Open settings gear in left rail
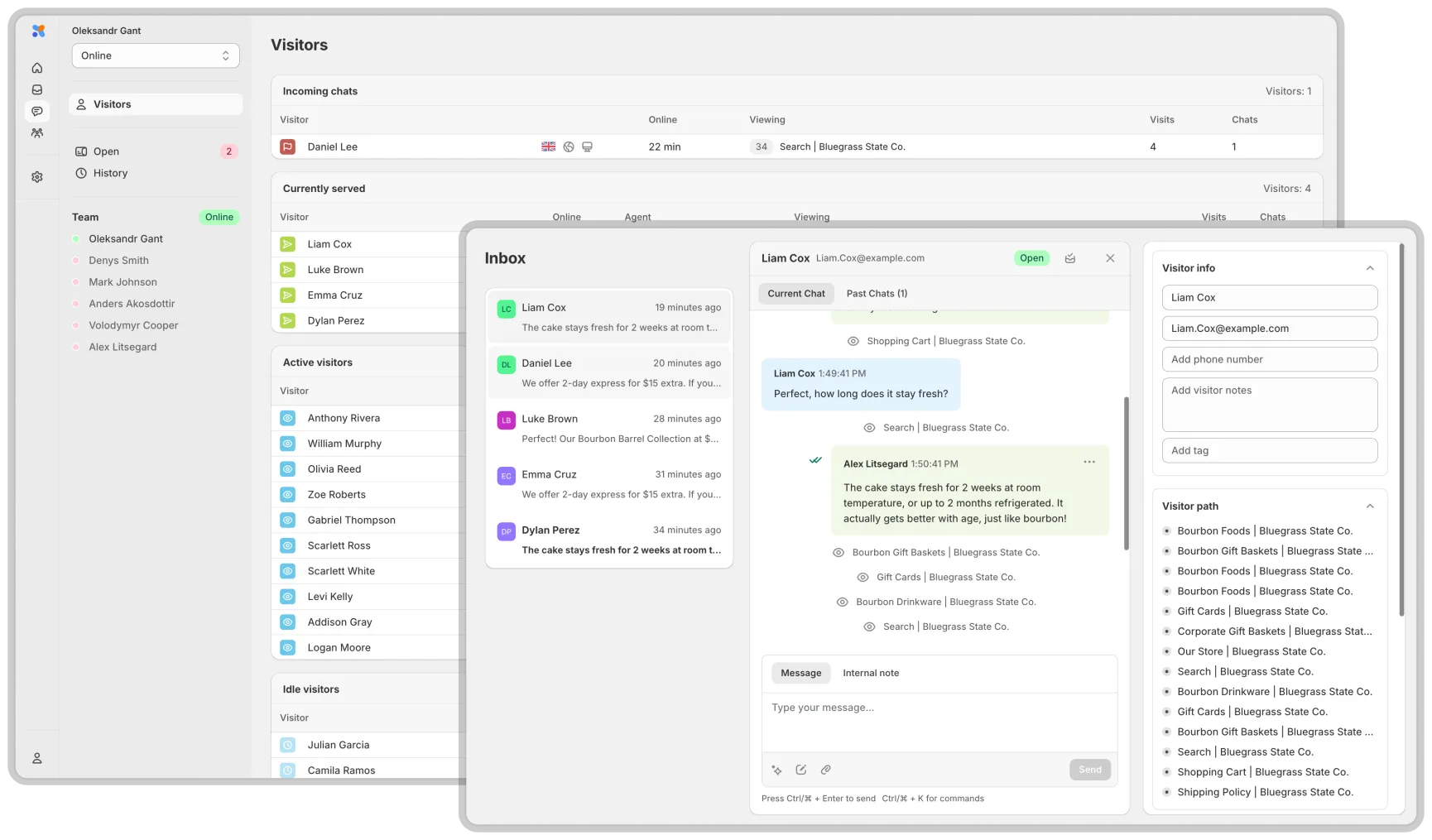The image size is (1432, 840). pos(37,177)
